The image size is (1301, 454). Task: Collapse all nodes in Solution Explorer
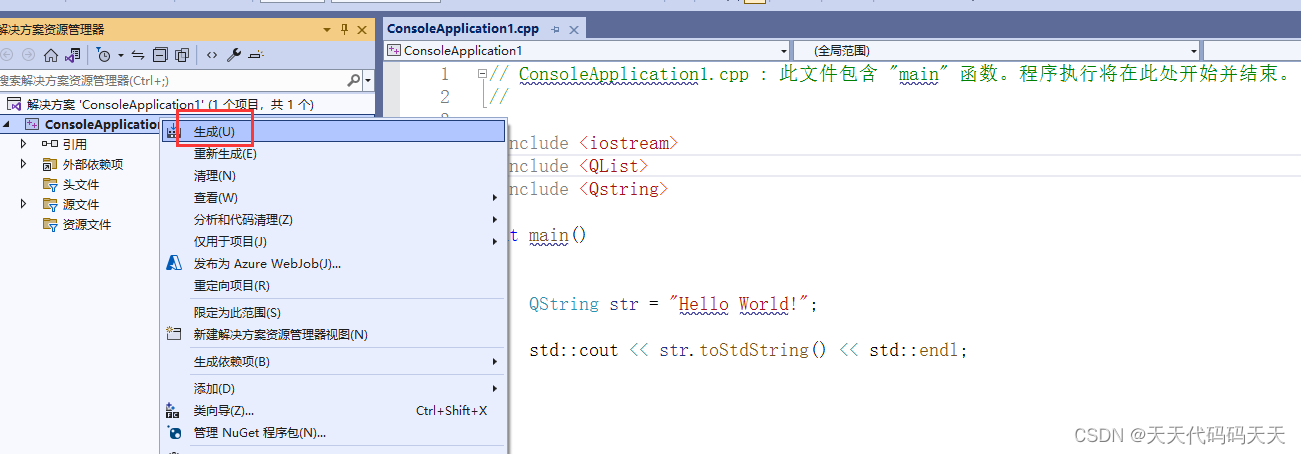pyautogui.click(x=161, y=55)
